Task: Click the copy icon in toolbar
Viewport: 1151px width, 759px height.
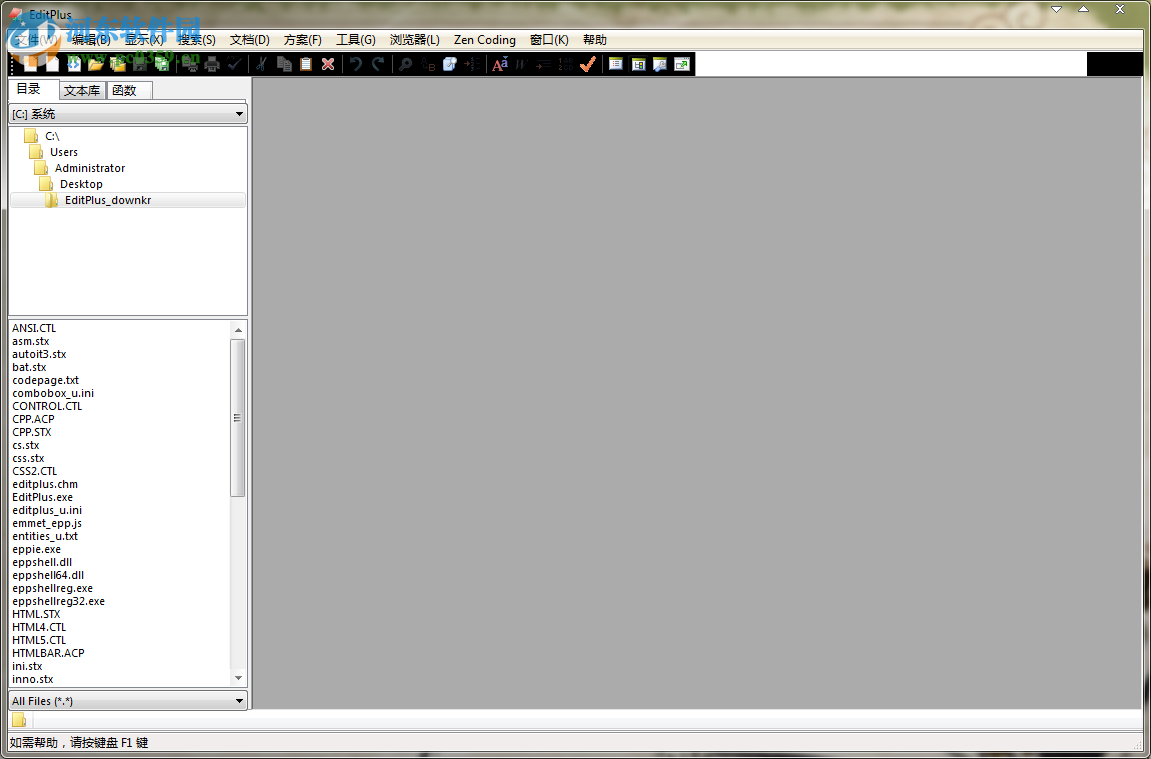Action: tap(284, 65)
